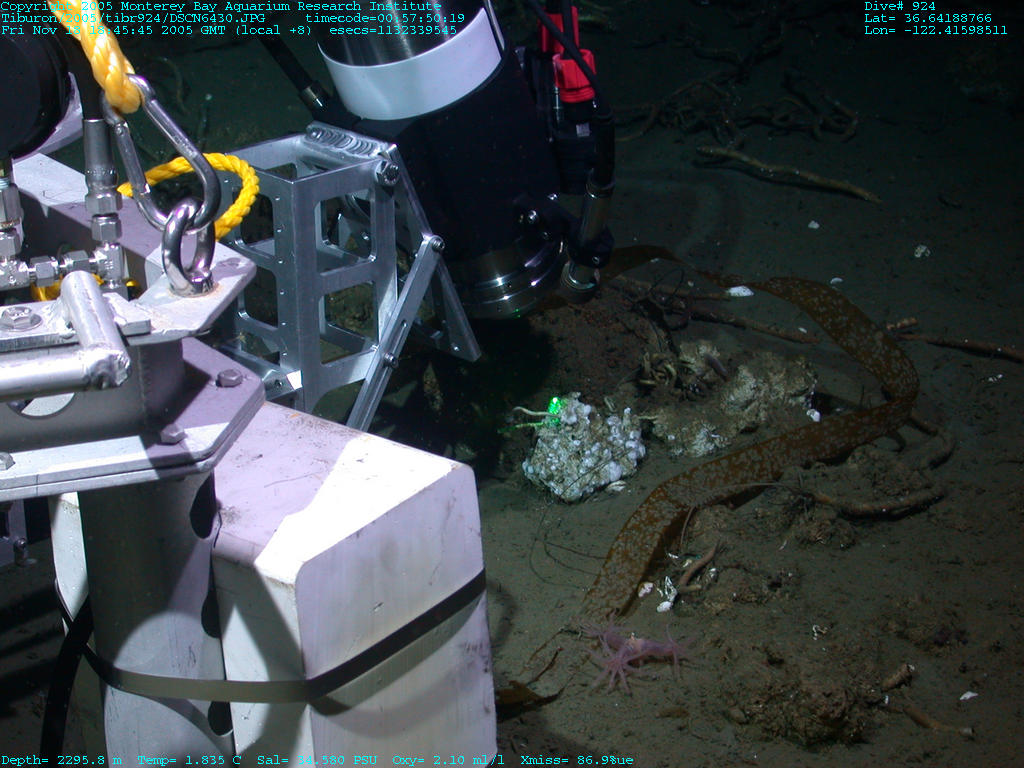The height and width of the screenshot is (768, 1024).
Task: Click the timecode=00:57:50:19 text
Action: pos(384,18)
